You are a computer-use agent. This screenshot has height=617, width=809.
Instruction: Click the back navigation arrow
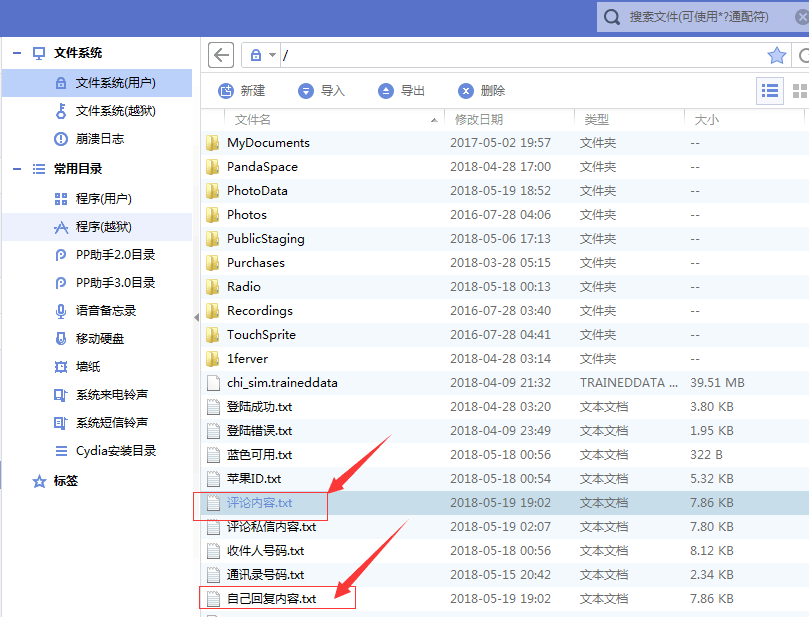(x=221, y=55)
